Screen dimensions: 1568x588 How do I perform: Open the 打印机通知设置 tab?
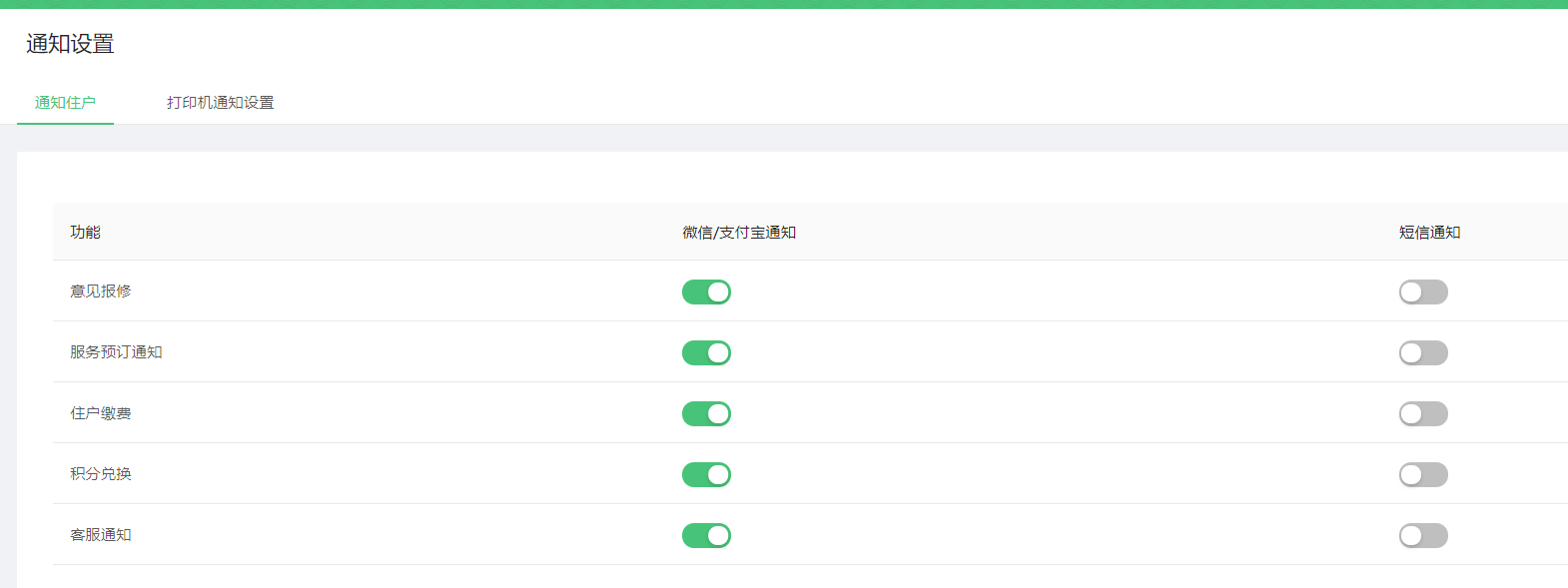(x=220, y=103)
